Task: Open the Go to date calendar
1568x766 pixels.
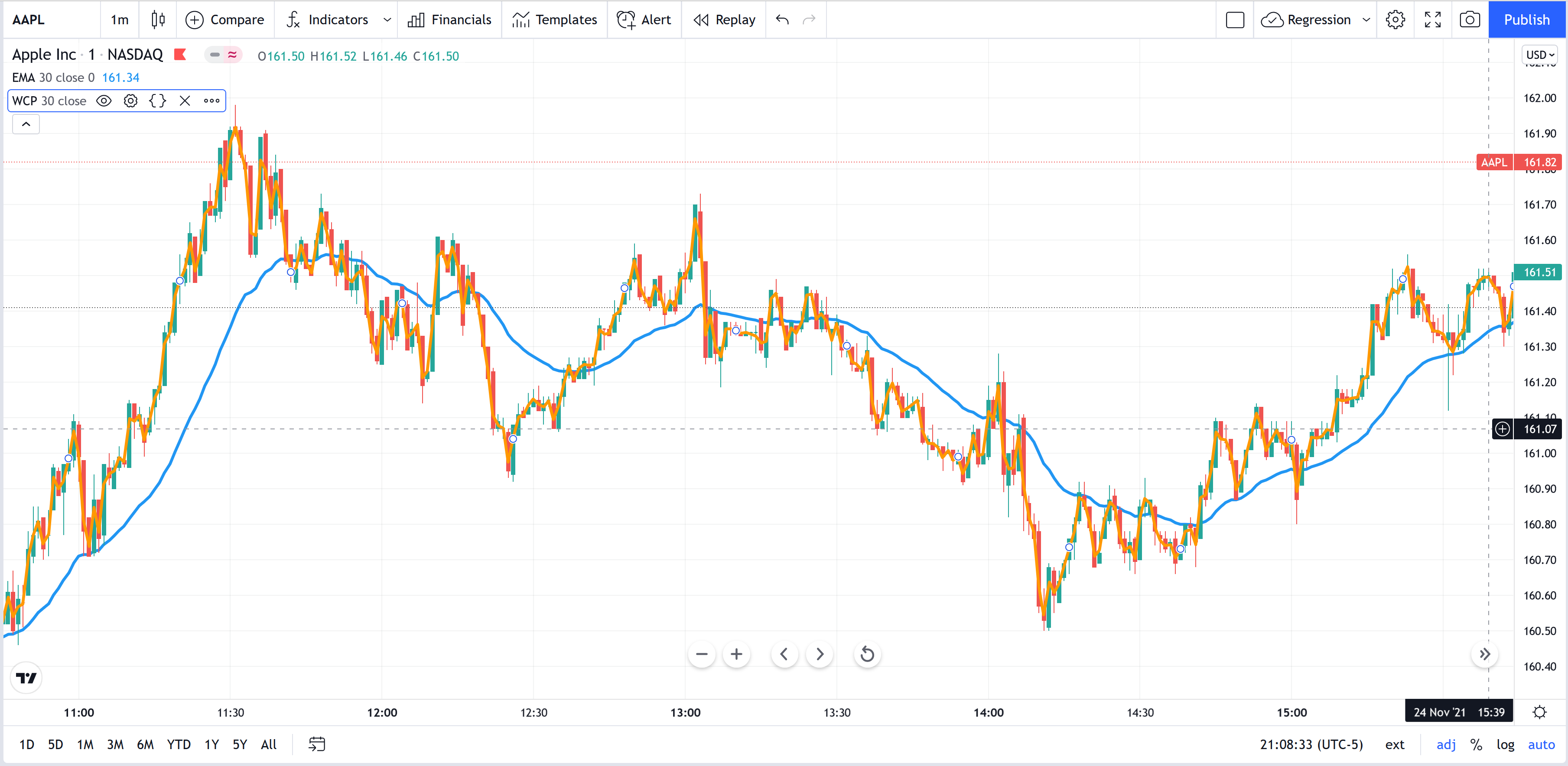Action: pyautogui.click(x=317, y=745)
